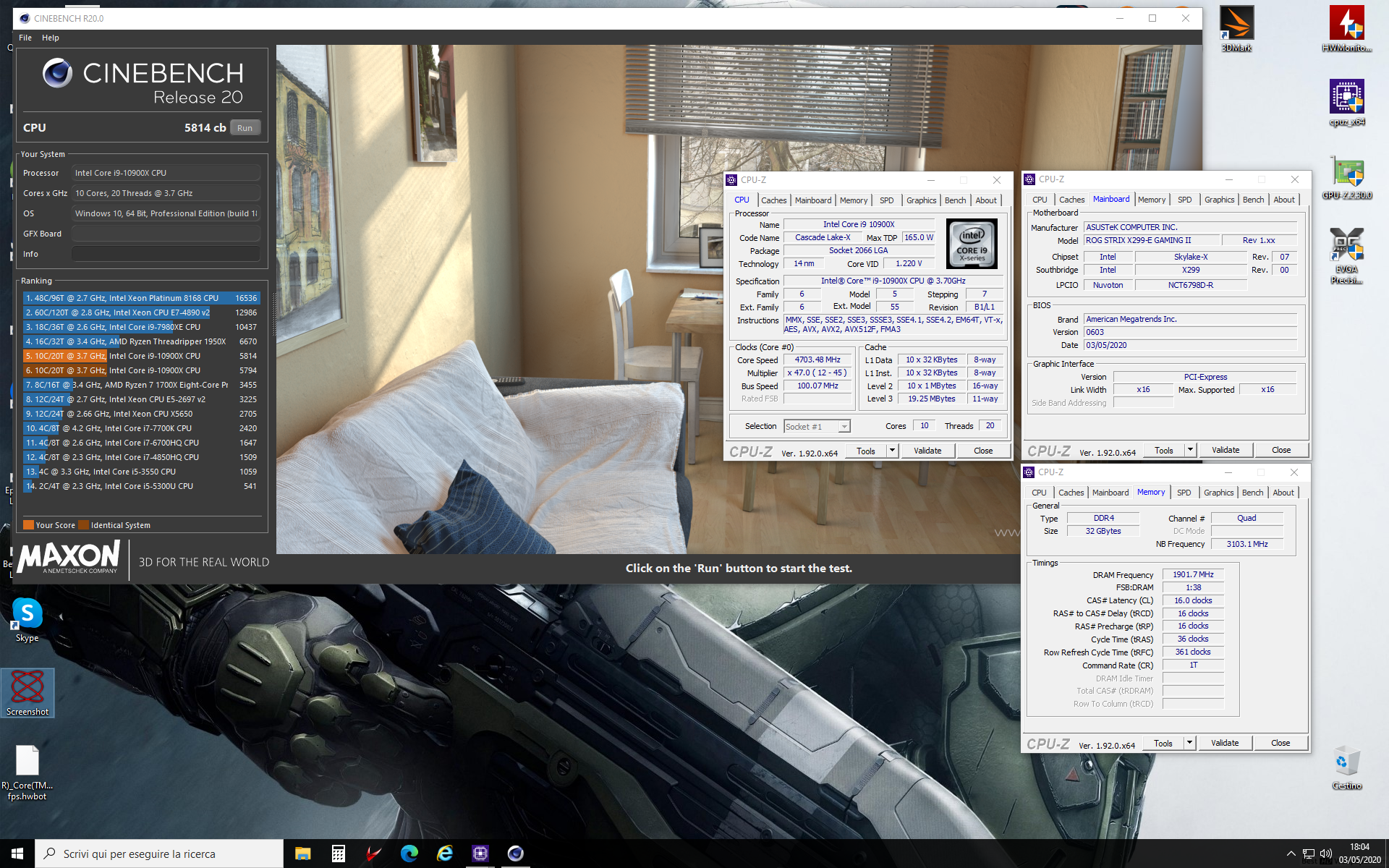Click the title-bar icon of the Mainboard CPU-Z window
1389x868 pixels.
click(x=1029, y=179)
